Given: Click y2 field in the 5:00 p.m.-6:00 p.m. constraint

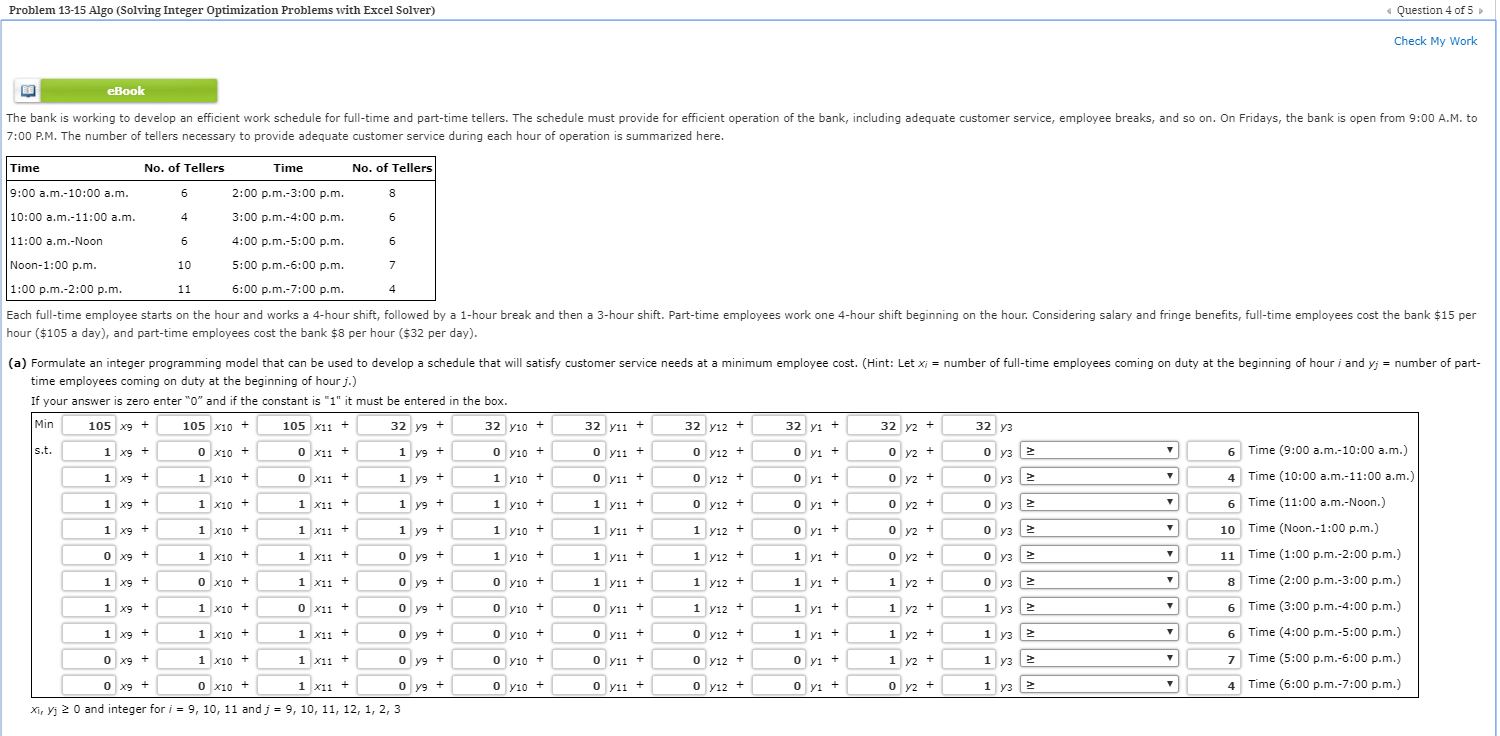Looking at the screenshot, I should tap(874, 659).
